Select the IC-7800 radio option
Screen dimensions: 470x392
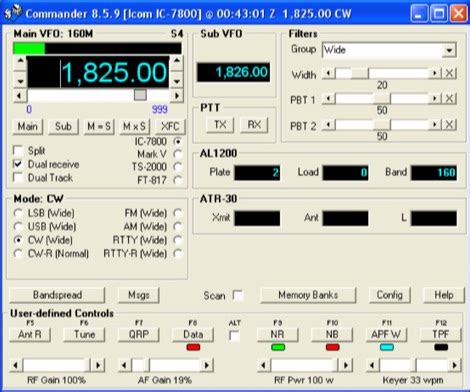[178, 141]
